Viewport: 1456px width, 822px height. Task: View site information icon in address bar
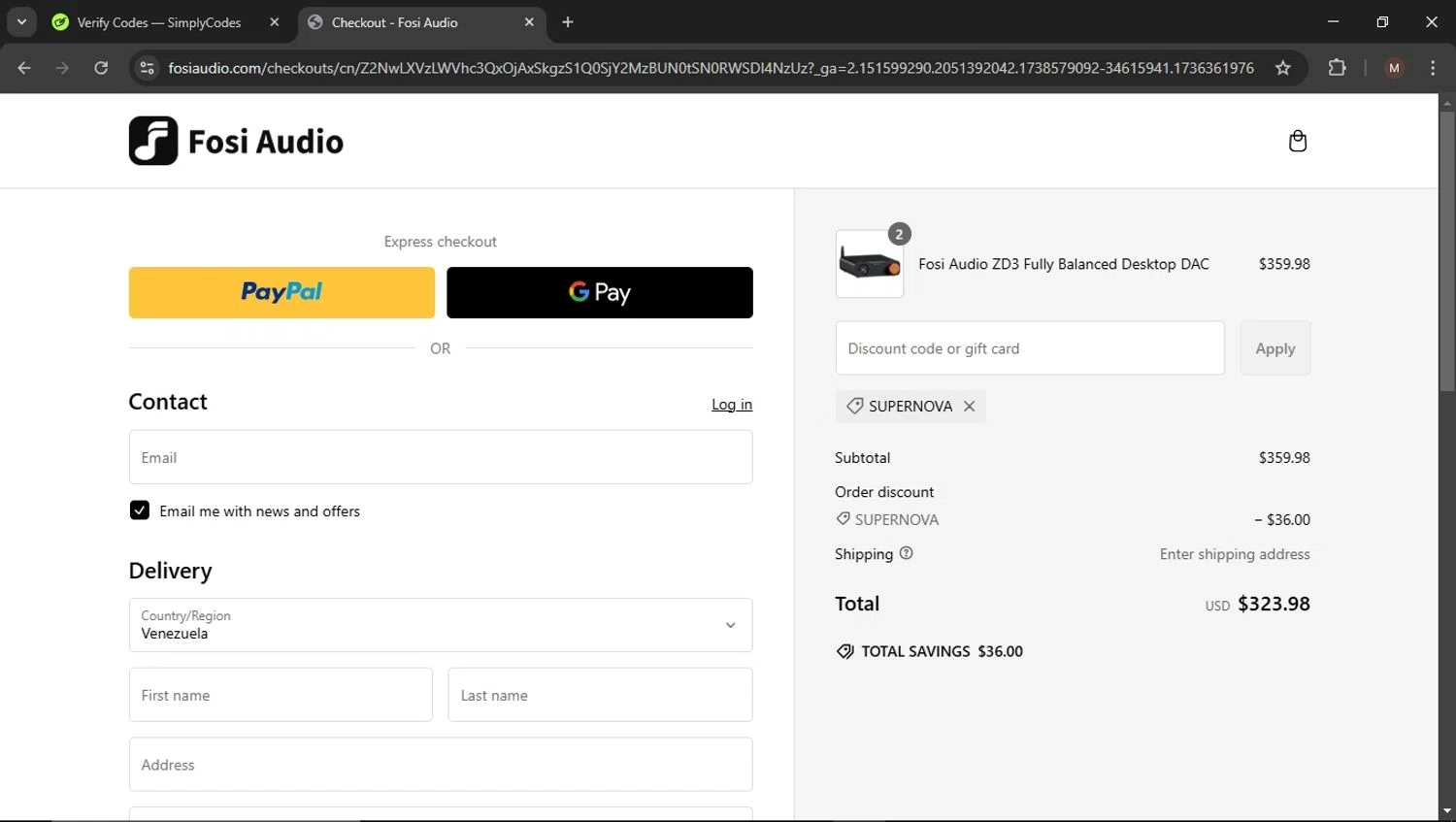[x=147, y=68]
